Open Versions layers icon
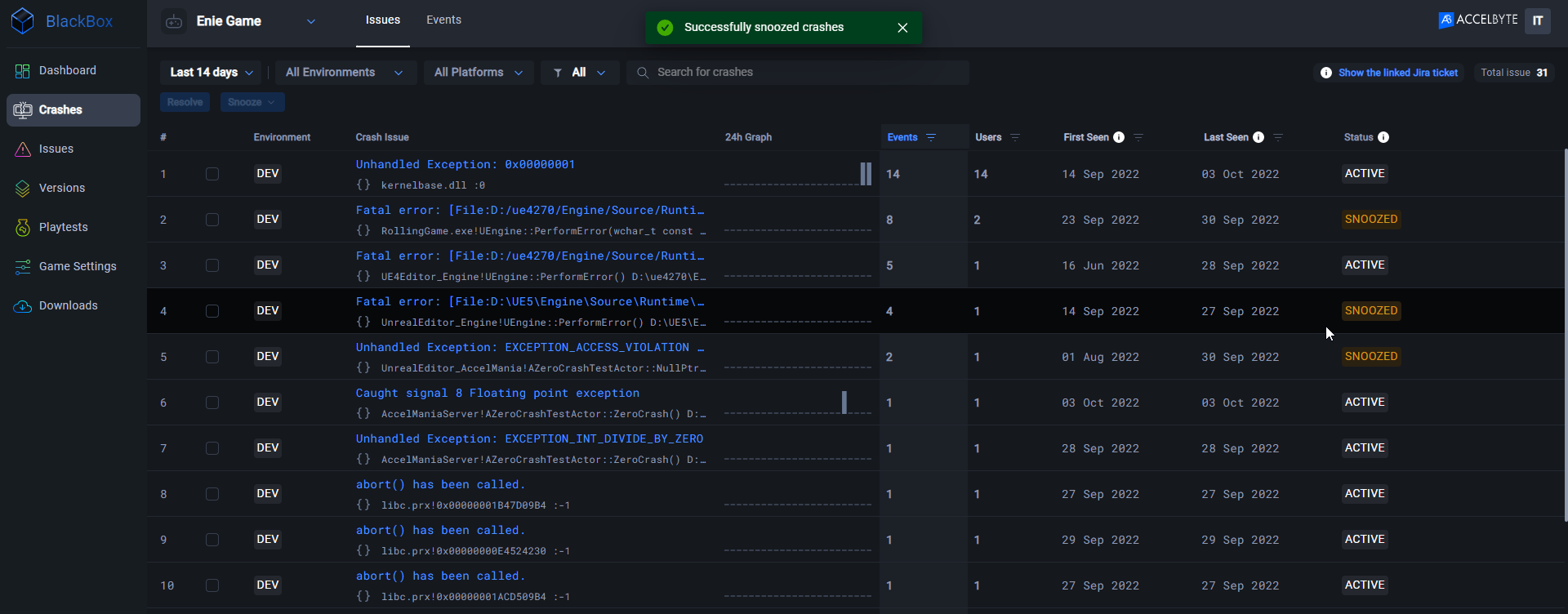Screen dimensions: 1568x614 click(x=23, y=189)
